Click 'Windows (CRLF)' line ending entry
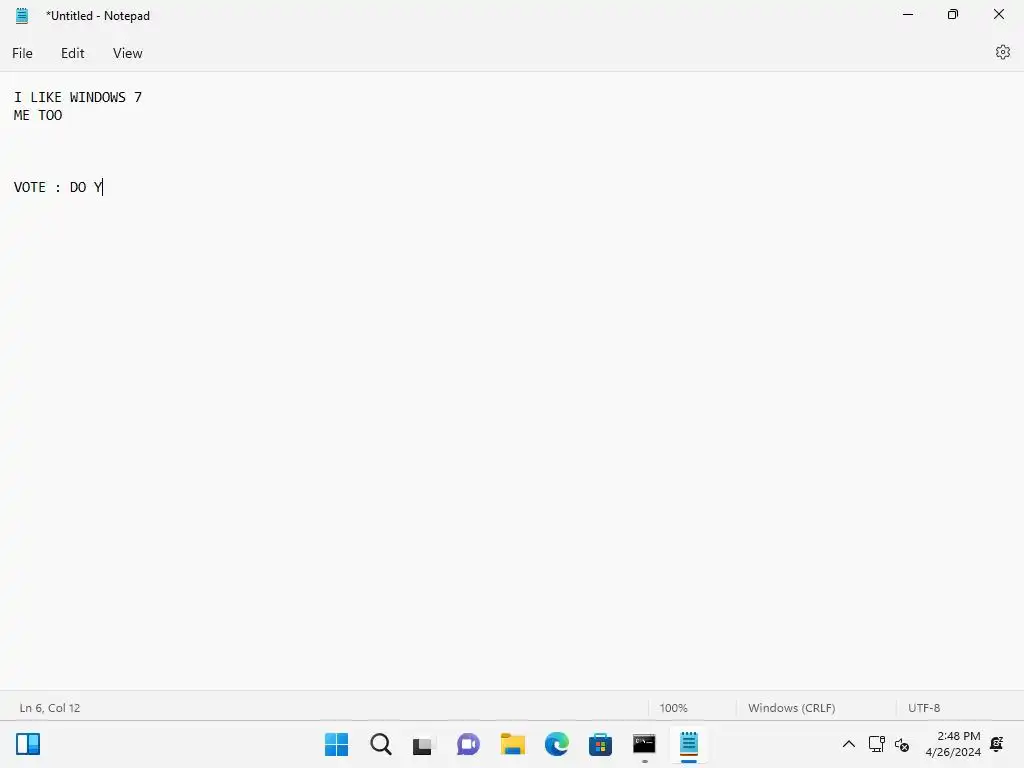Viewport: 1024px width, 768px height. (792, 708)
